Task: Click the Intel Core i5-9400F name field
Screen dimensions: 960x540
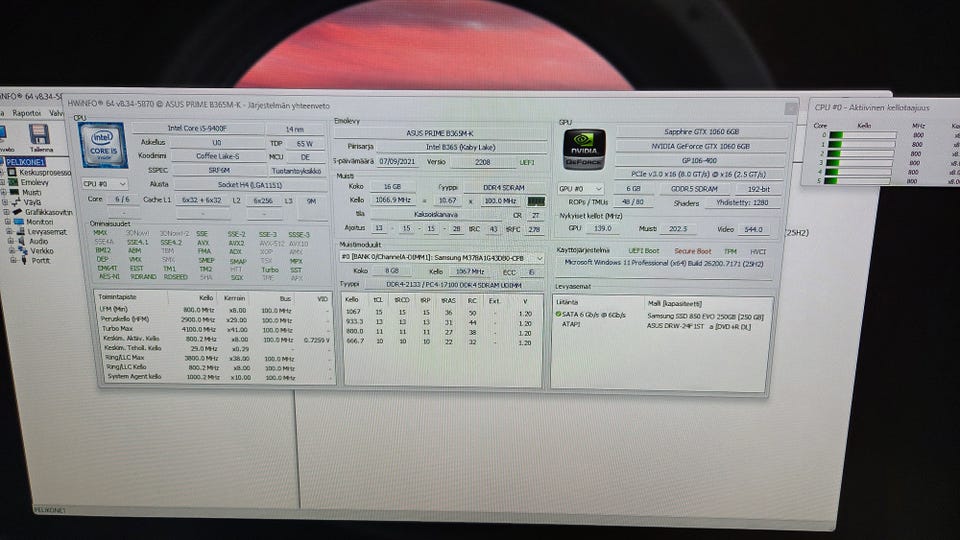Action: click(x=198, y=129)
